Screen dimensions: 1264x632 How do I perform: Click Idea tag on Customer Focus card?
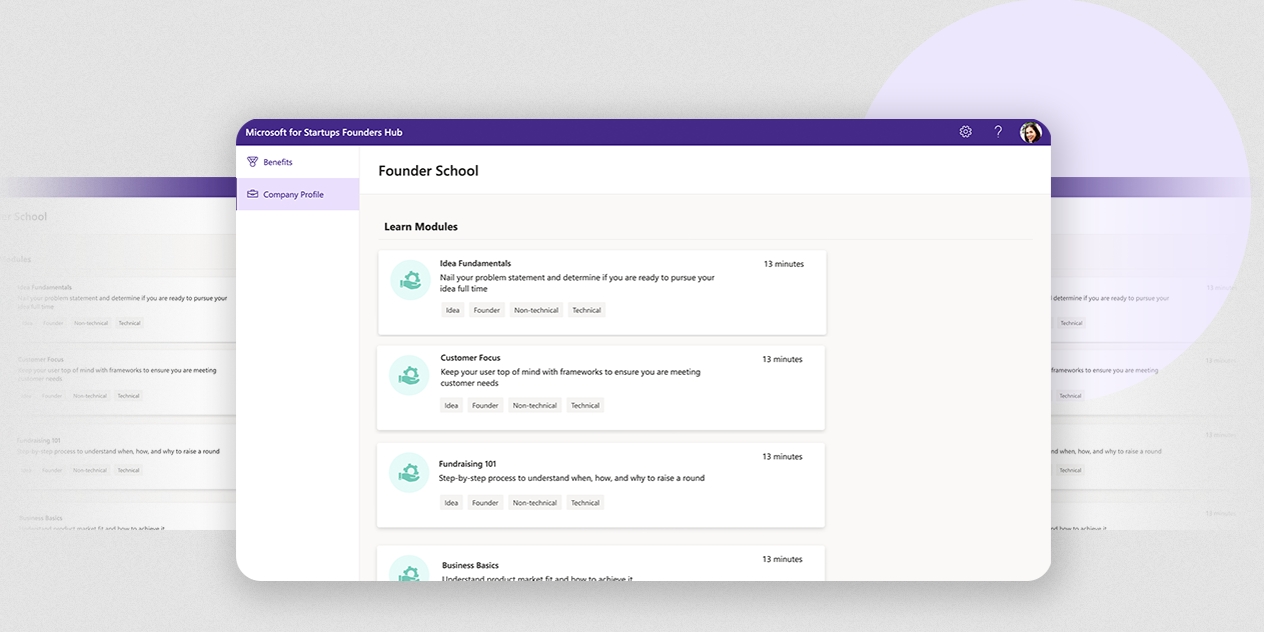pyautogui.click(x=452, y=405)
